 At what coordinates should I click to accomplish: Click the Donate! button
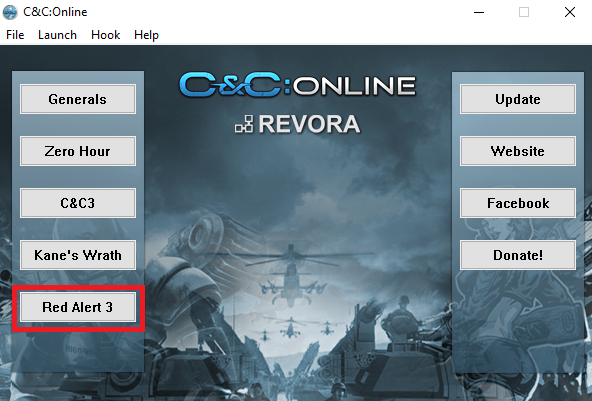[x=518, y=255]
